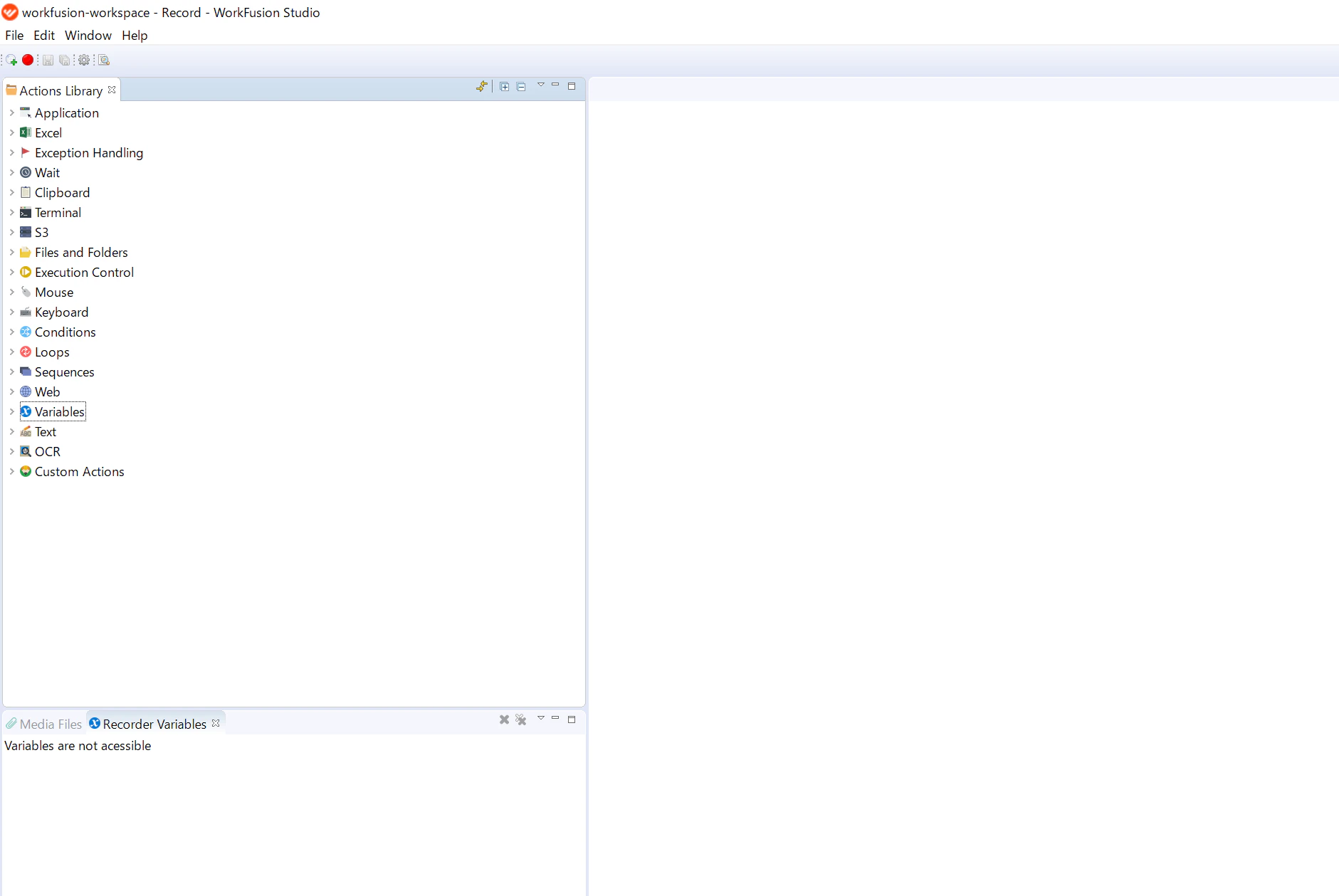This screenshot has height=896, width=1339.
Task: Expand the Variables category arrow
Action: coord(12,411)
